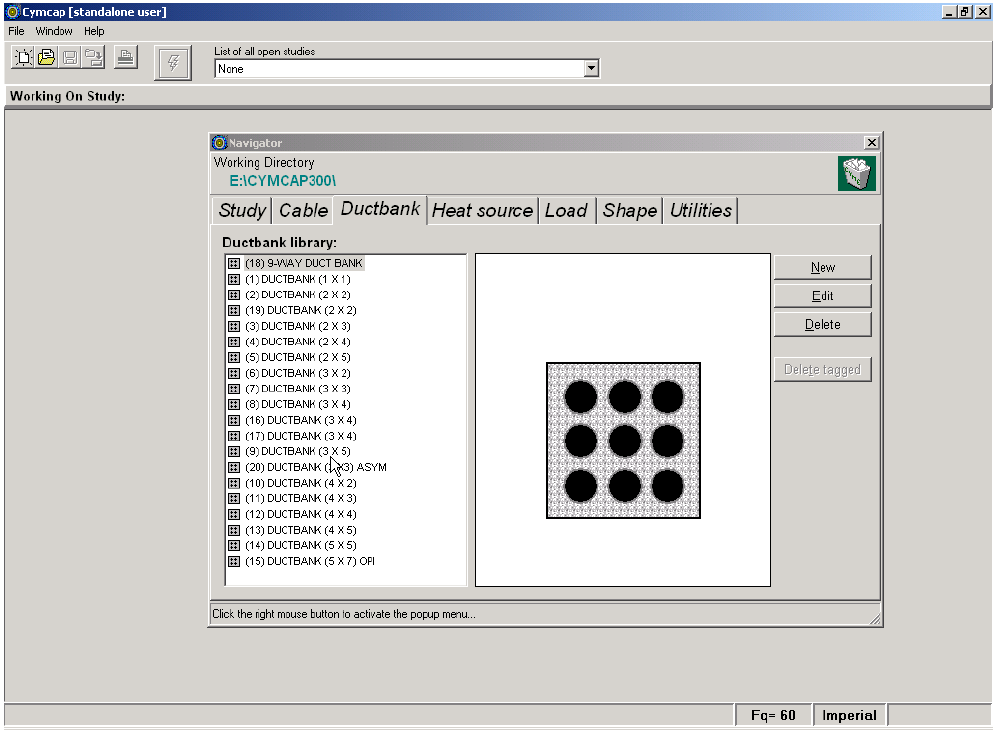Open the list of all open studies dropdown
This screenshot has width=996, height=730.
tap(591, 69)
